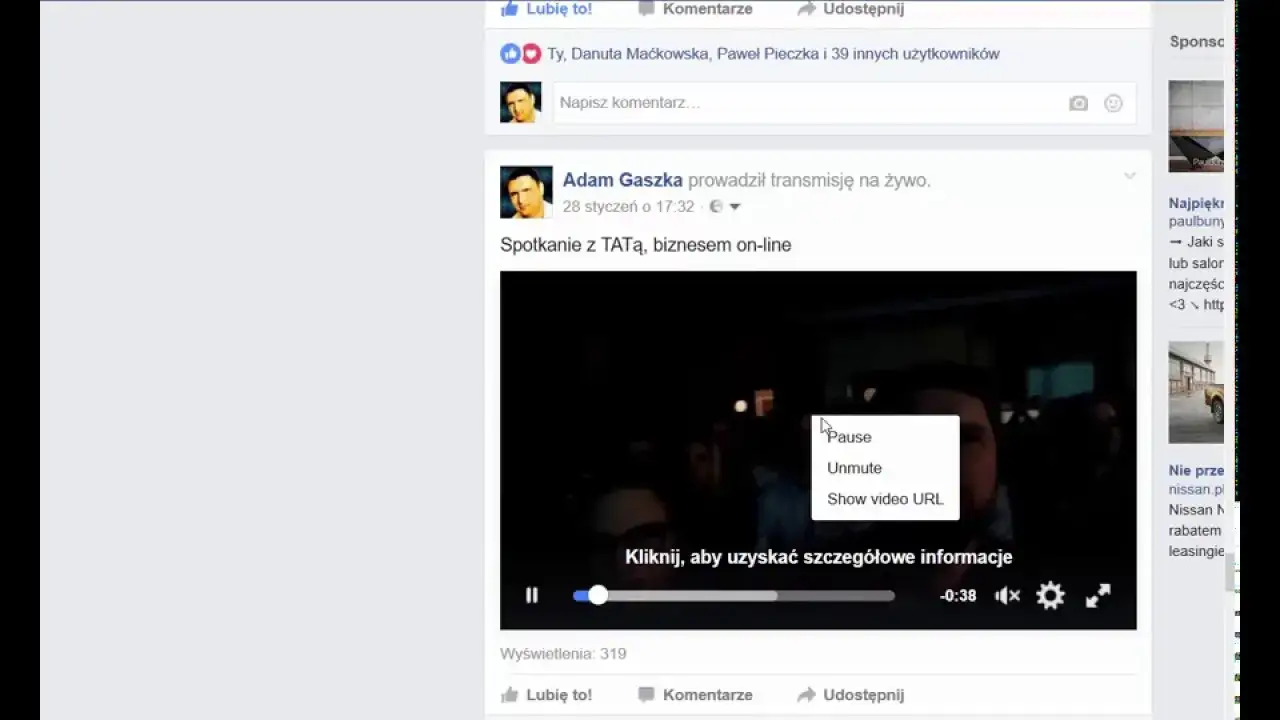Click the share arrow icon beside Udostępnij

(x=804, y=694)
